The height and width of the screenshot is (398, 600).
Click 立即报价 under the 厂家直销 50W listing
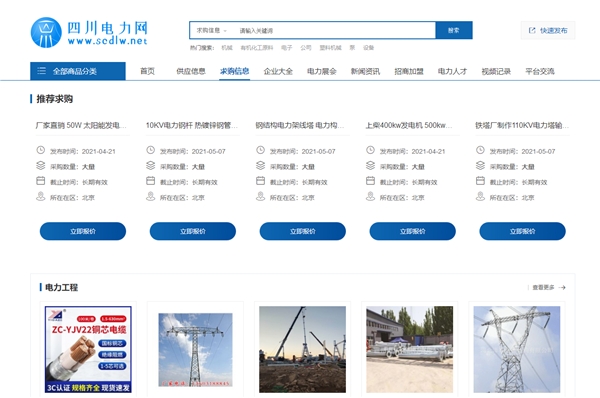click(x=83, y=231)
